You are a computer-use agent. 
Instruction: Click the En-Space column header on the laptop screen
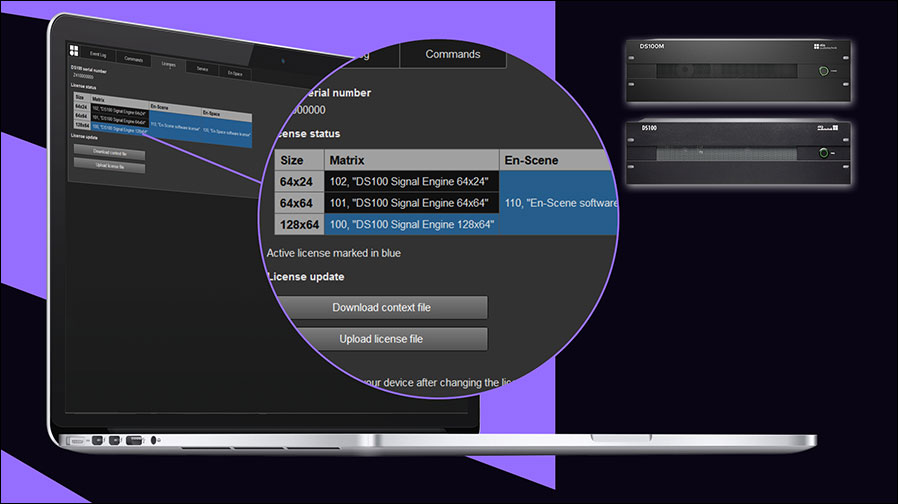point(227,115)
